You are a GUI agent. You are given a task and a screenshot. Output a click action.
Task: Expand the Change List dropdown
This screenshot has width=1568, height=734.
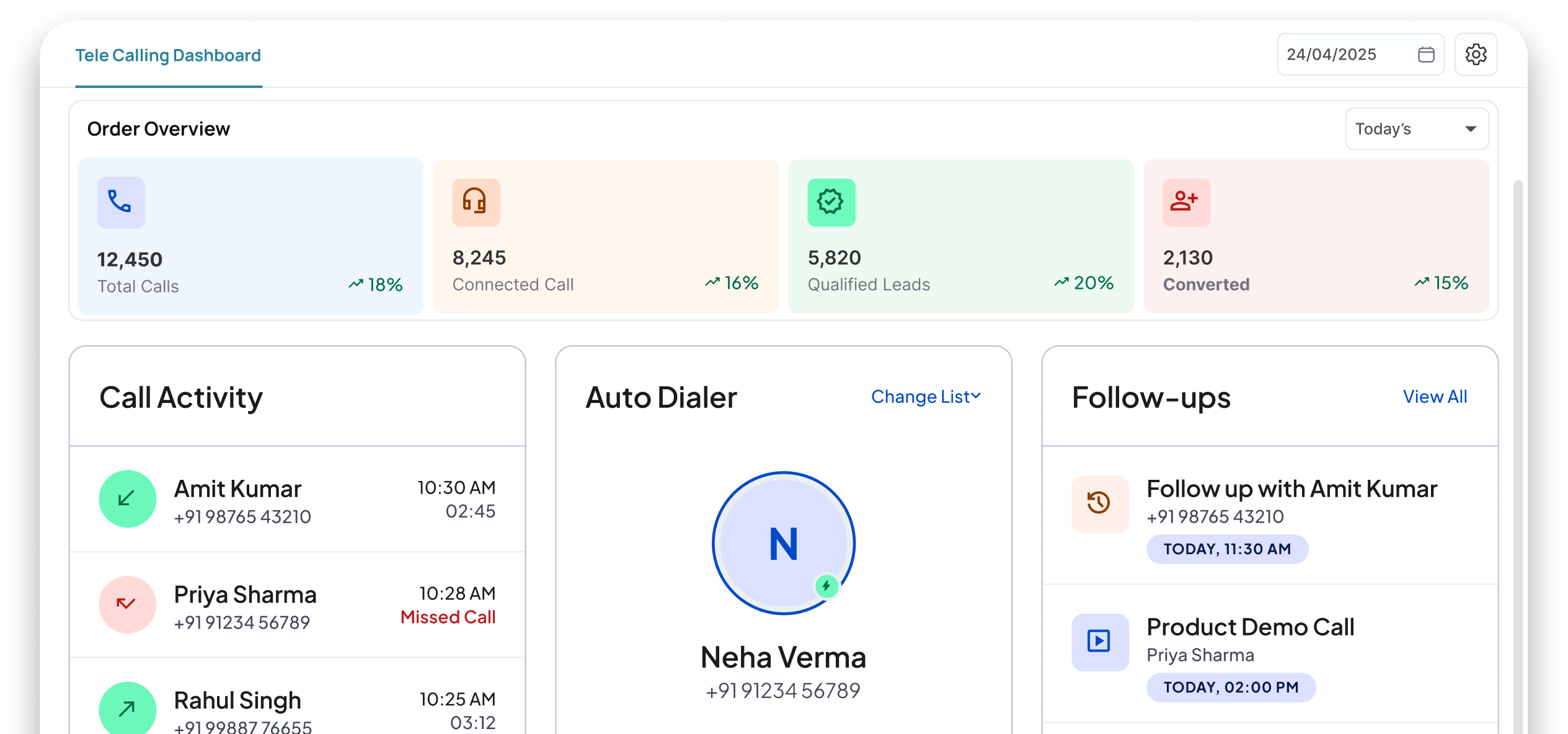(926, 397)
